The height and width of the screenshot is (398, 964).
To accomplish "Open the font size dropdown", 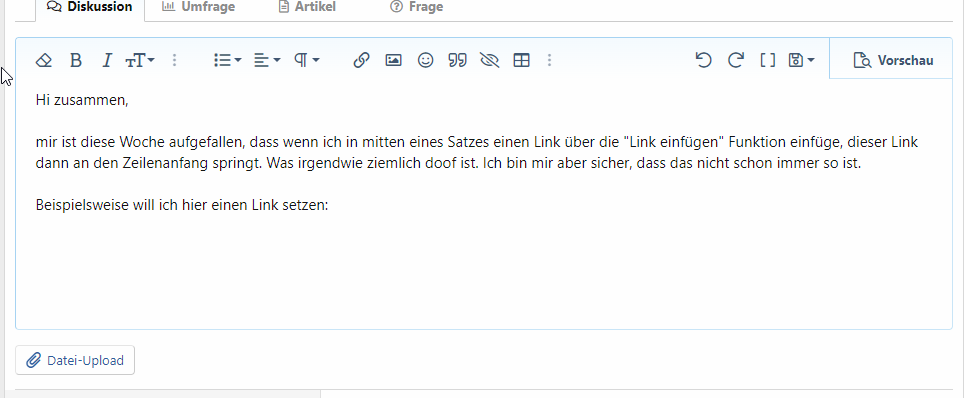I will 140,60.
